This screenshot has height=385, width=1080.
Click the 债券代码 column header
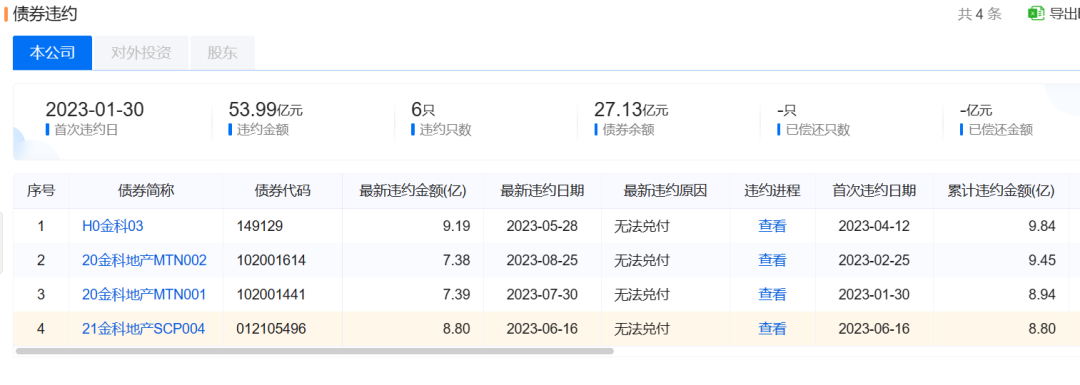coord(282,191)
